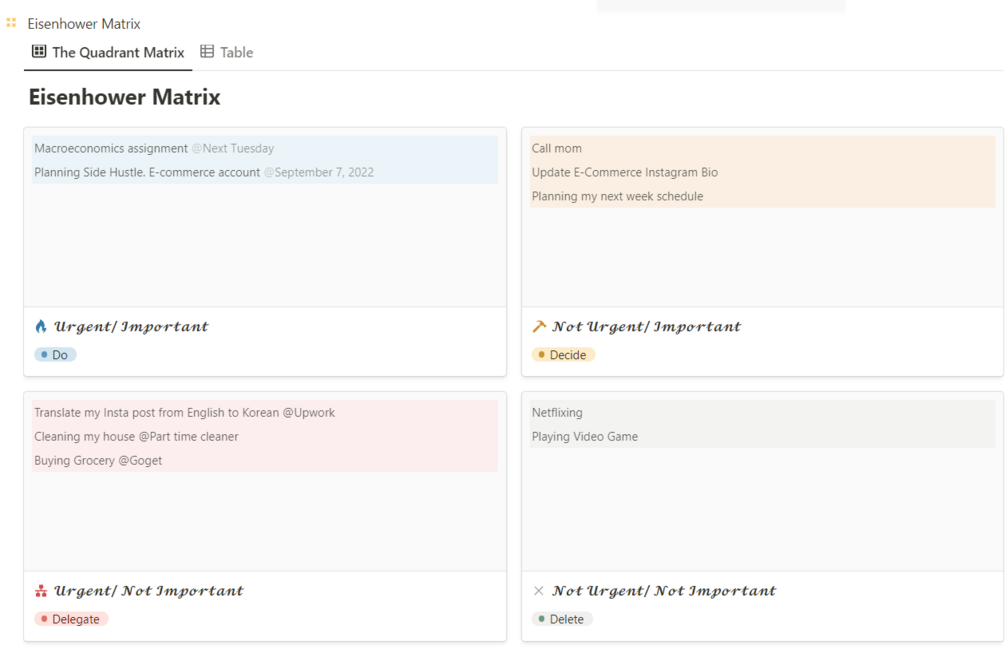Click the org-chart icon on Urgent/Not Important
Viewport: 1005px width, 649px height.
pyautogui.click(x=41, y=591)
